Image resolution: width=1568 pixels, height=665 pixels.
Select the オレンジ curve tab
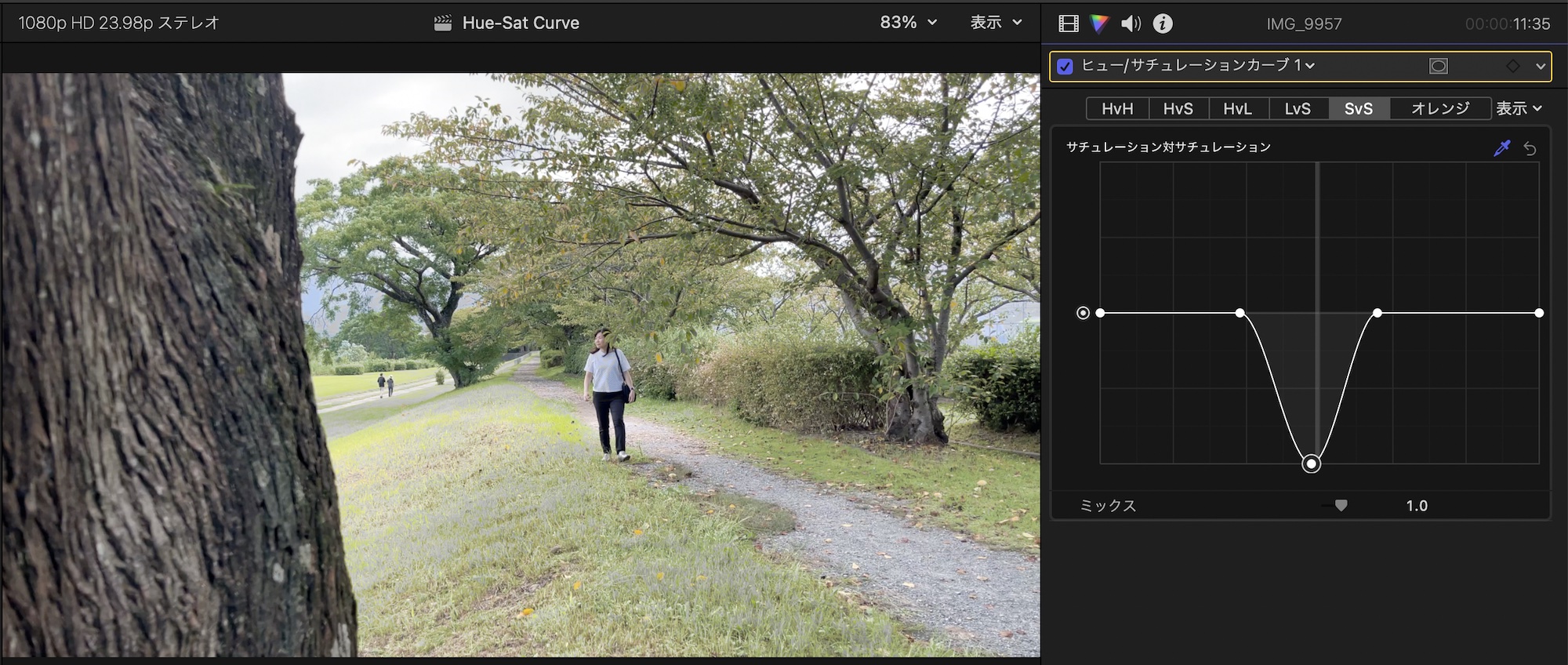point(1440,108)
